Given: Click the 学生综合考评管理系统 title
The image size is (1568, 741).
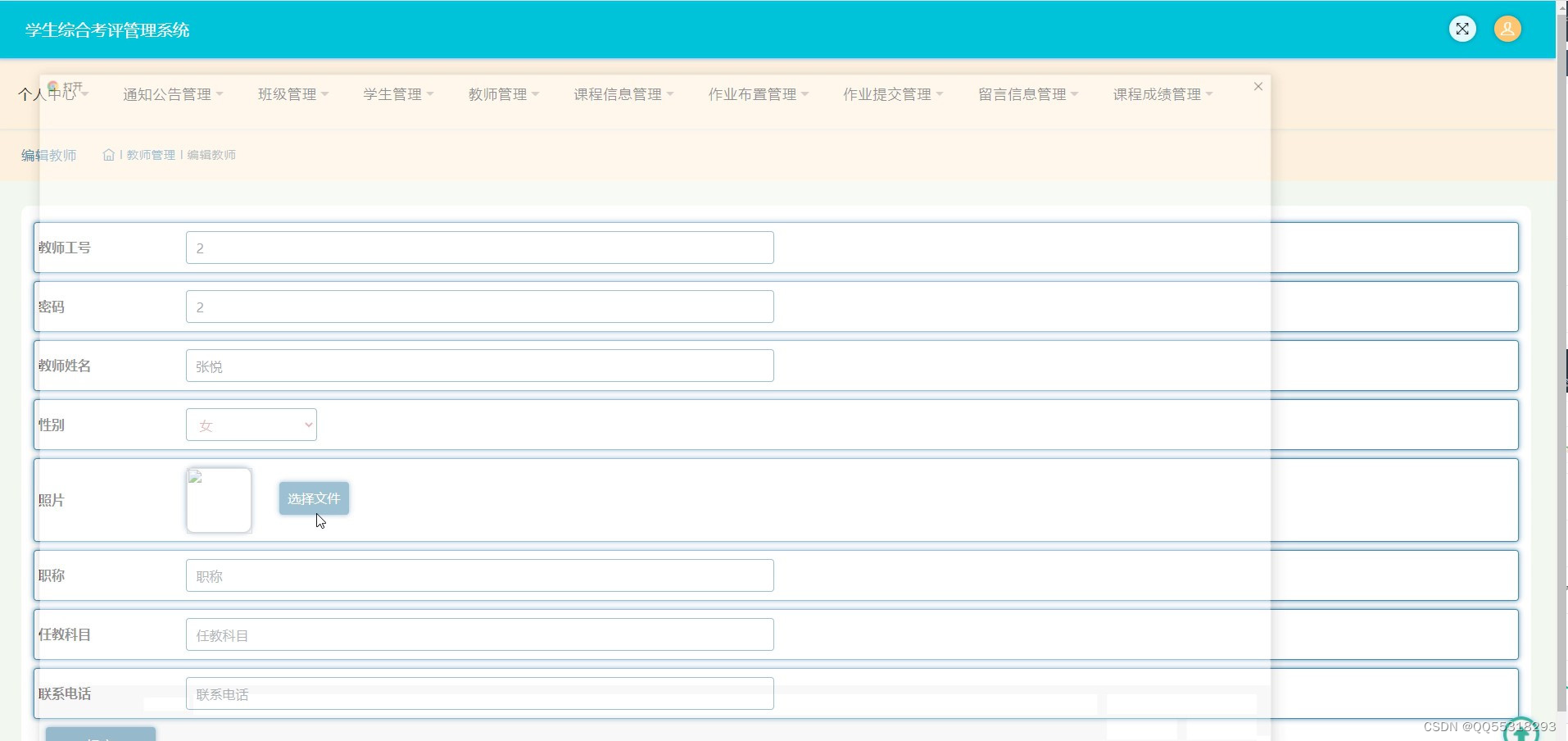Looking at the screenshot, I should coord(107,30).
